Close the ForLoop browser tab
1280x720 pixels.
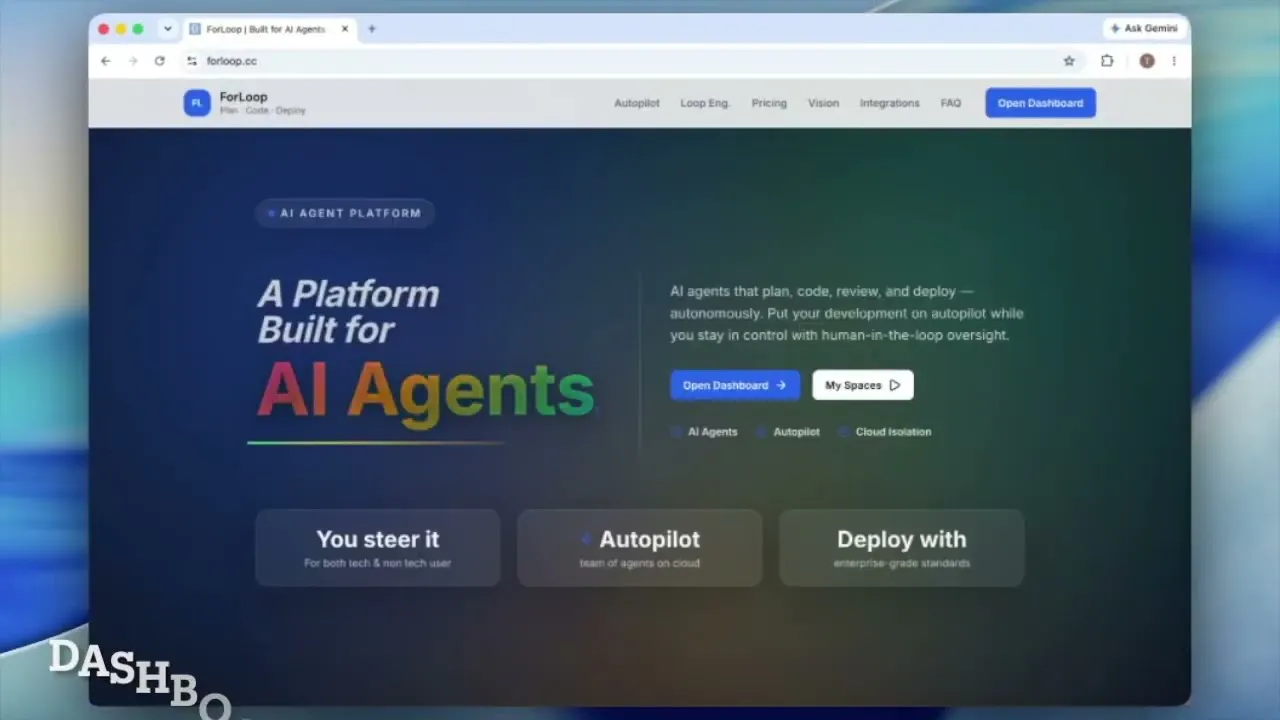345,29
